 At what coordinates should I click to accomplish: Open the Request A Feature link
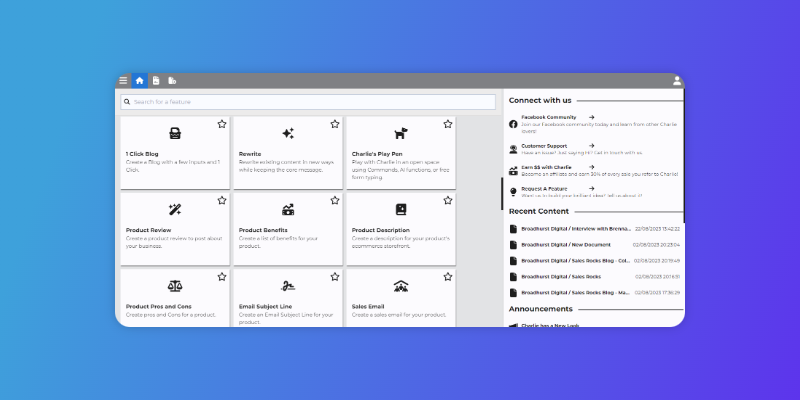[544, 189]
